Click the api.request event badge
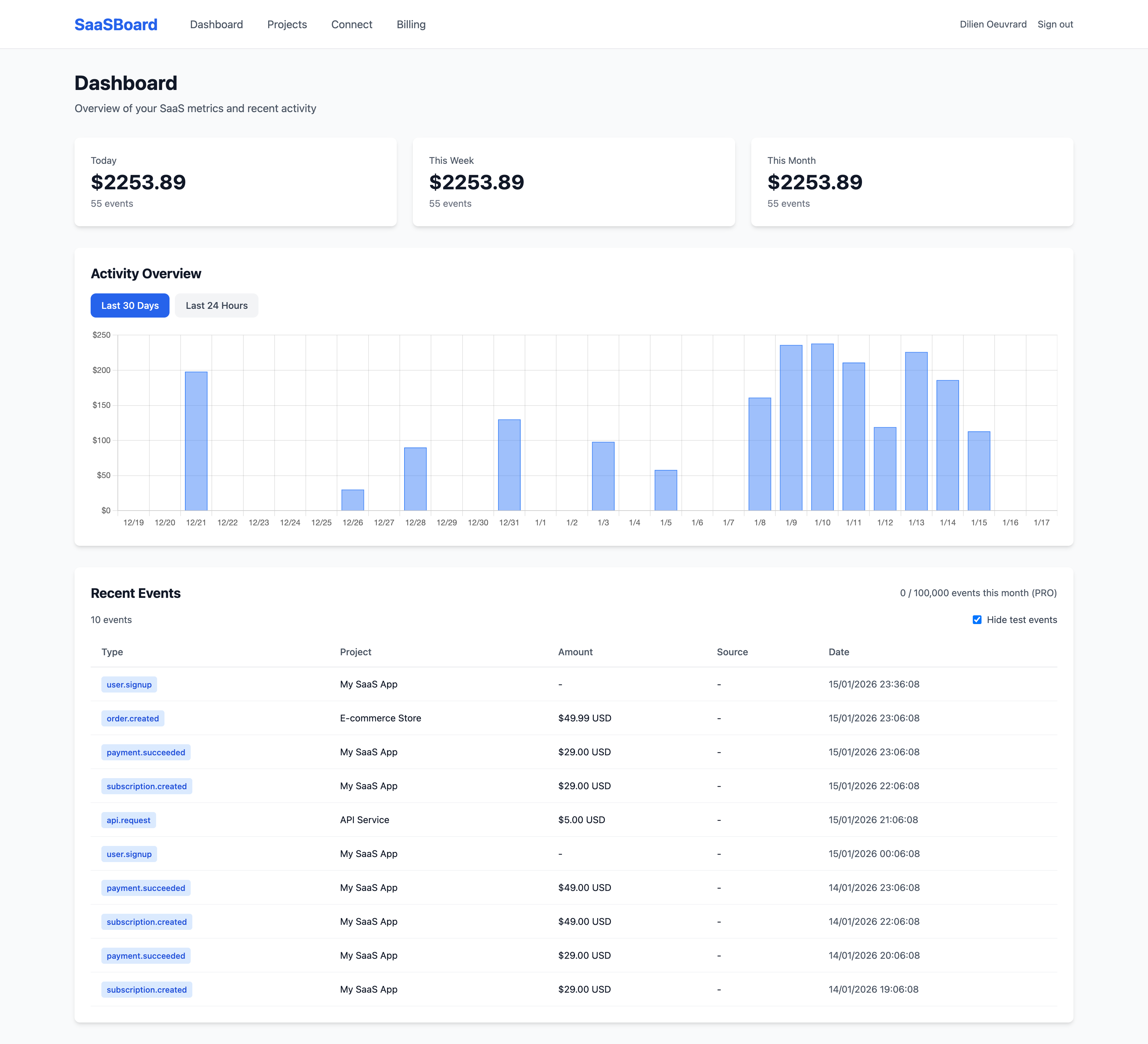Screen dimensions: 1148x1044 [x=128, y=820]
